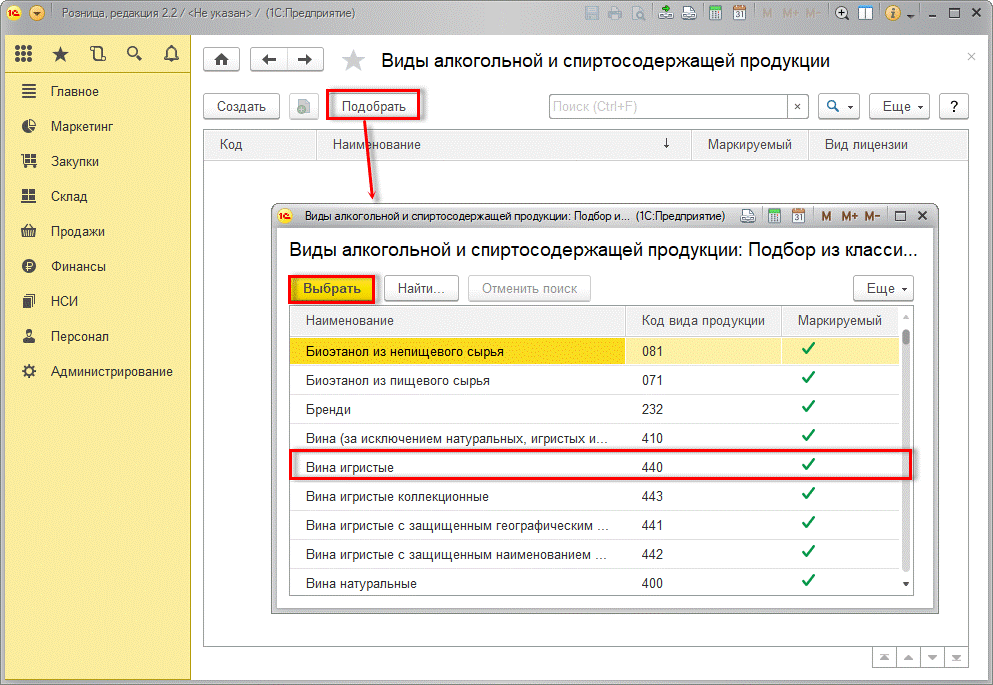Expand the Еще dropdown in the selection dialog

882,288
